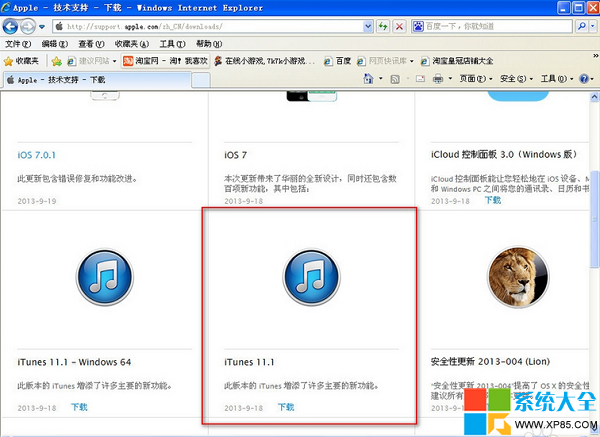Screen dimensions: 600x437
Task: Click the 安全性更新 2013-004 (Lion) heading
Action: 491,362
